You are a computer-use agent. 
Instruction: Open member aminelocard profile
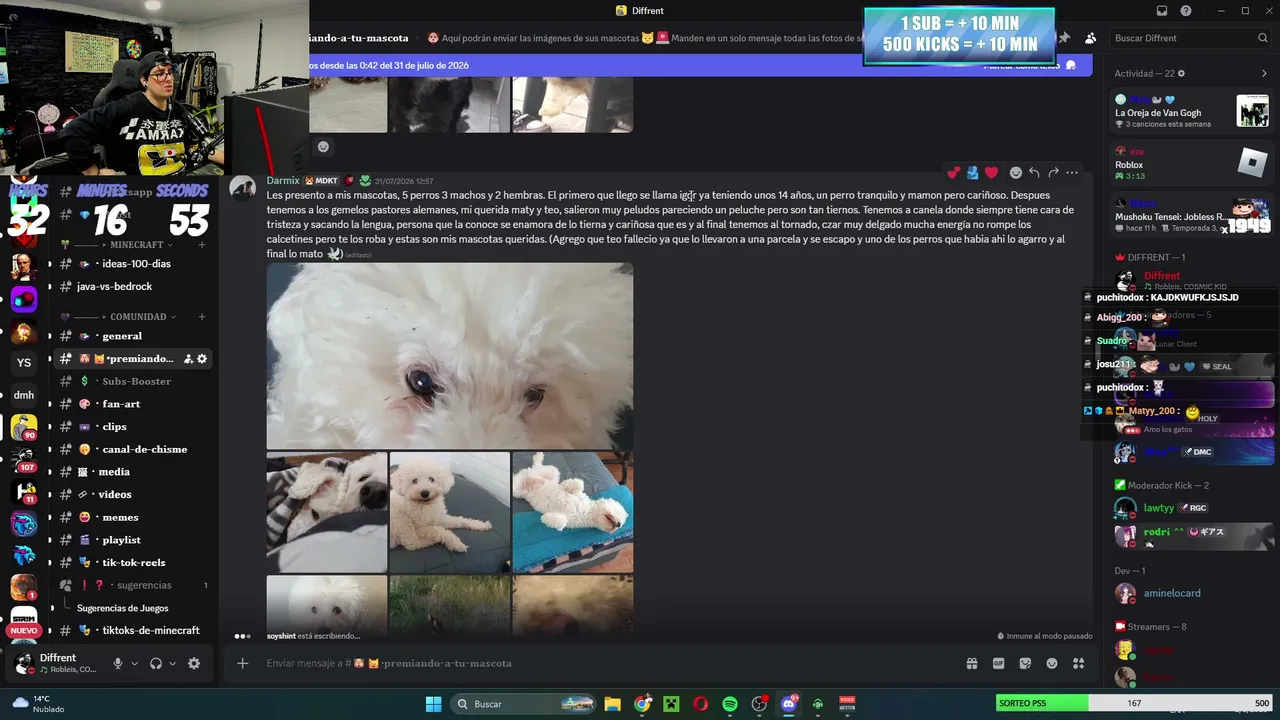pyautogui.click(x=1191, y=593)
